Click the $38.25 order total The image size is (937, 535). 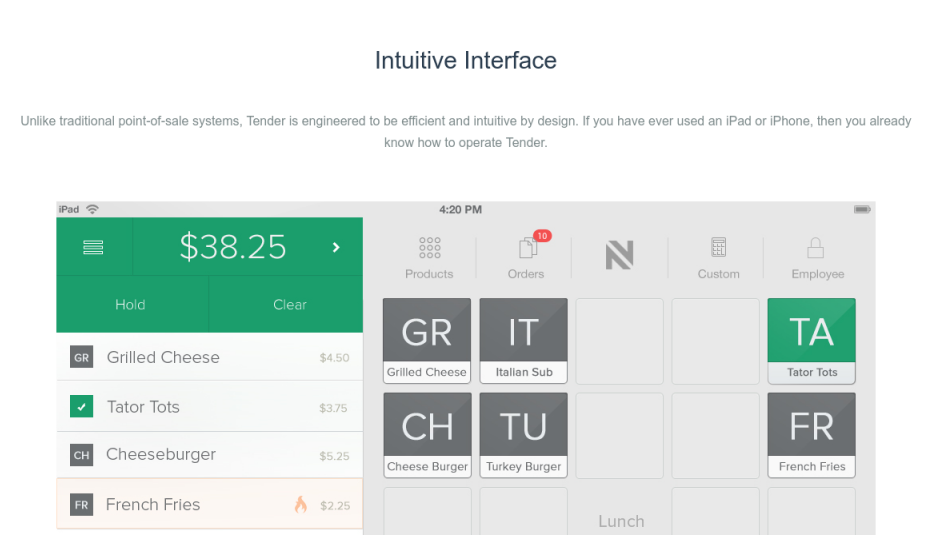(233, 247)
